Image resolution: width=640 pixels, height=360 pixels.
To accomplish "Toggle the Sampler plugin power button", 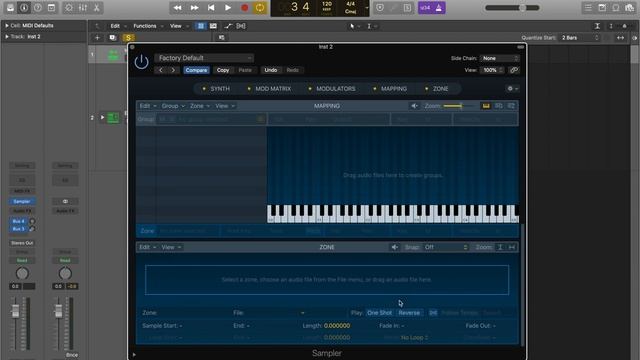I will tap(141, 62).
